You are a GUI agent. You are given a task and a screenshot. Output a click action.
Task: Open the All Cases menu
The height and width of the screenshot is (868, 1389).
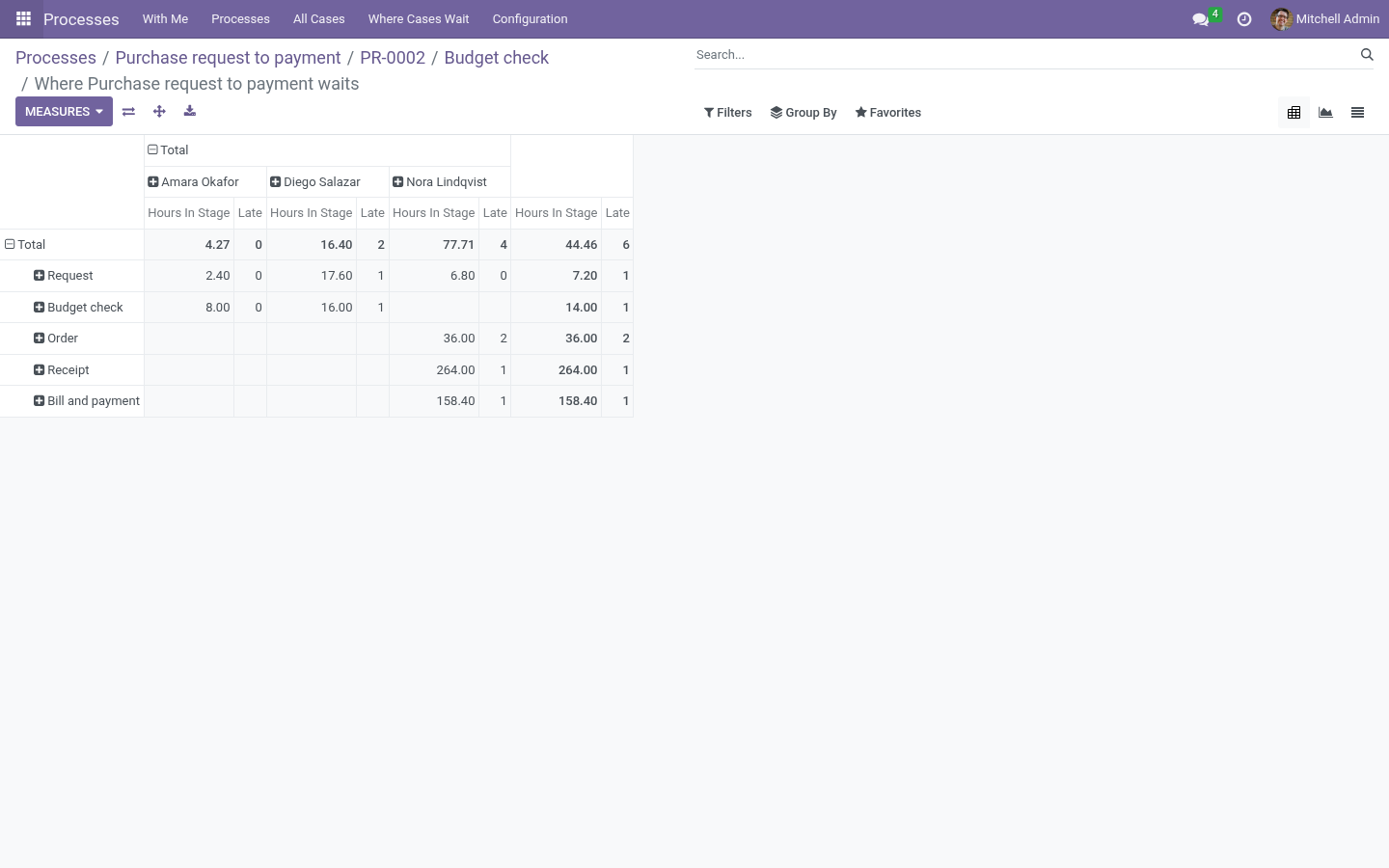pyautogui.click(x=319, y=19)
